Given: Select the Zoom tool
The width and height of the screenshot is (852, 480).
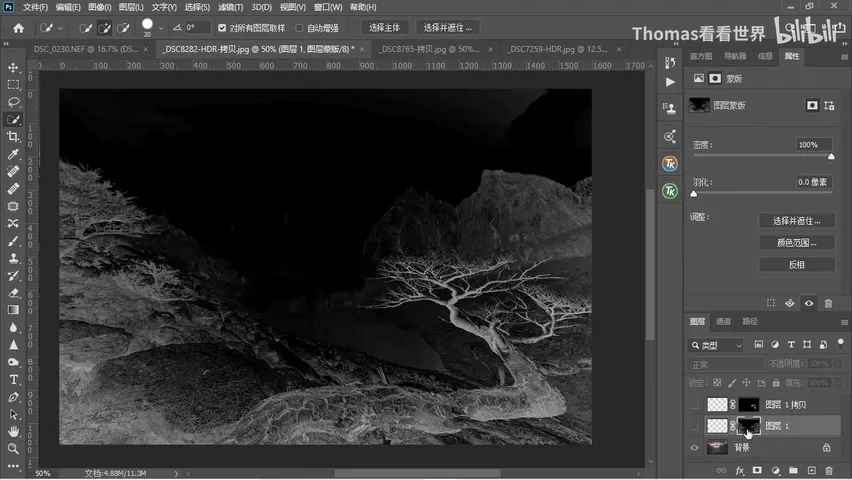Looking at the screenshot, I should click(13, 448).
